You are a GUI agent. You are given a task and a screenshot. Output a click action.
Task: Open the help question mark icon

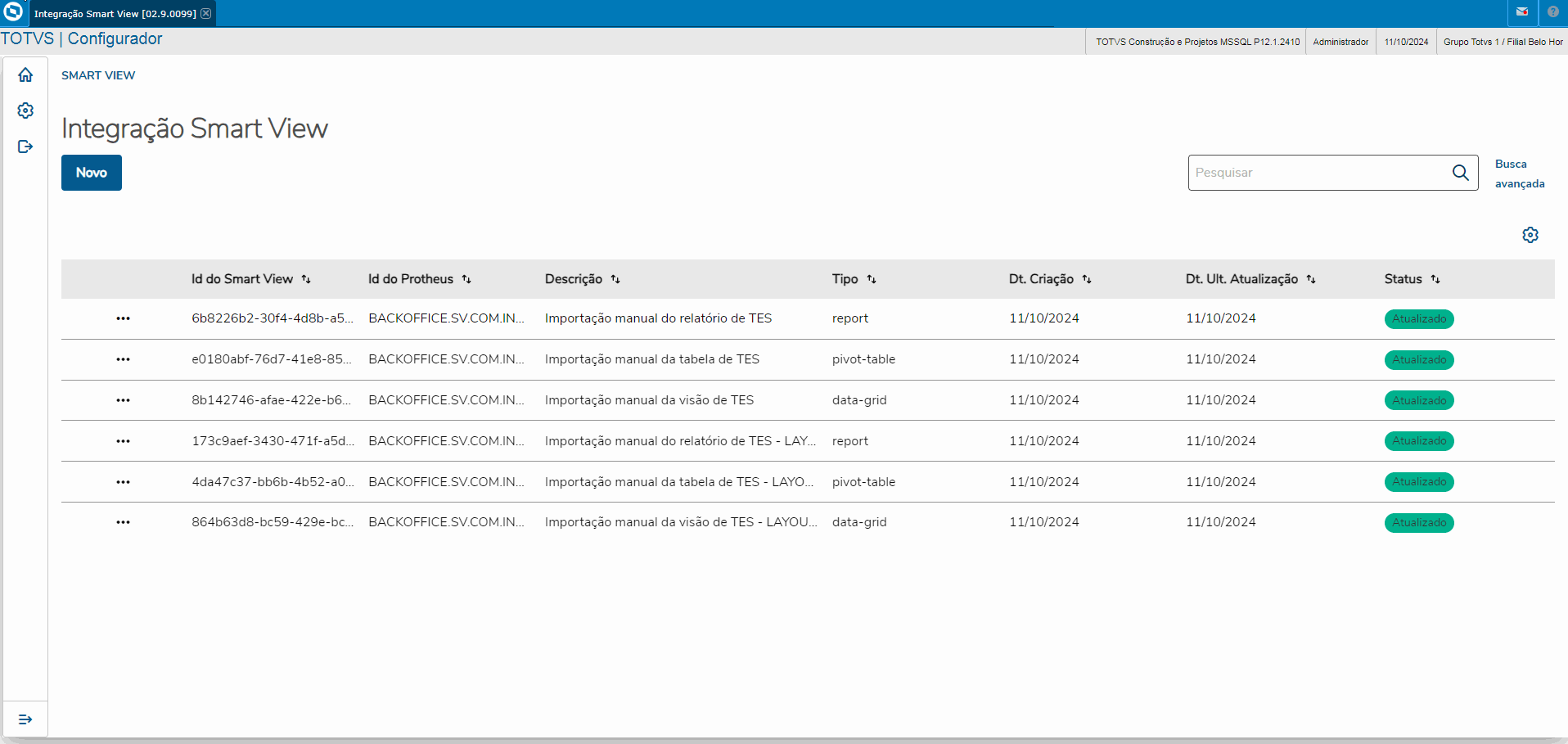coord(1553,12)
